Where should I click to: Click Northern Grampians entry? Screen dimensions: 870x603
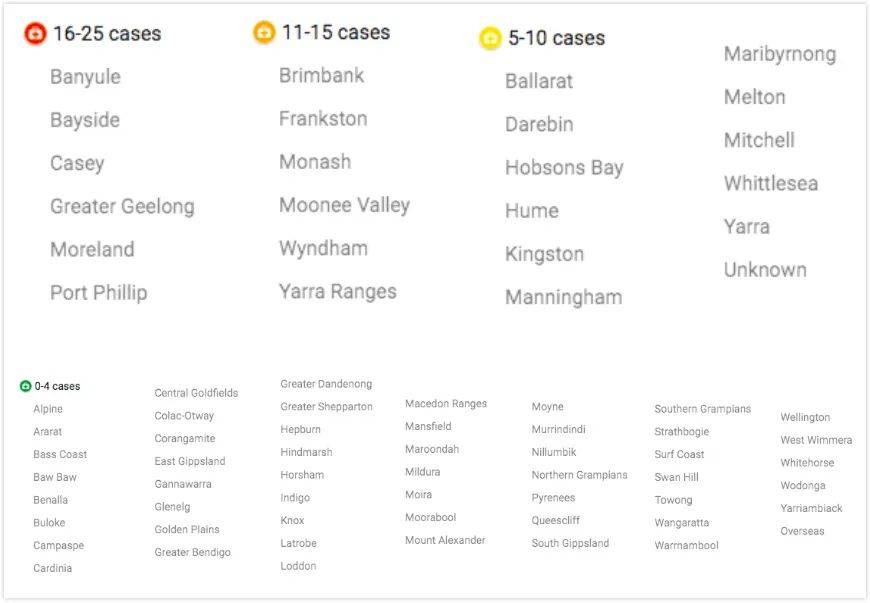tap(579, 475)
